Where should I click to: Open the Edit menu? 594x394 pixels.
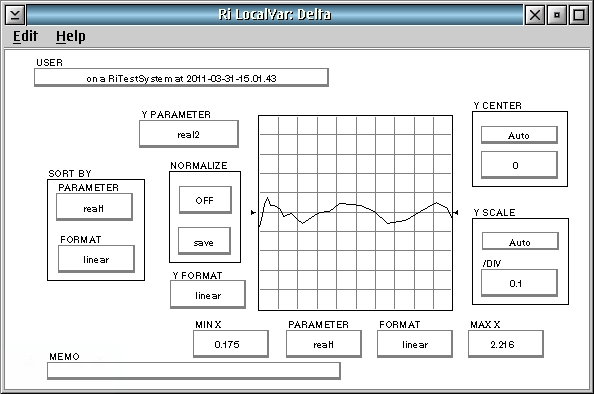(25, 36)
